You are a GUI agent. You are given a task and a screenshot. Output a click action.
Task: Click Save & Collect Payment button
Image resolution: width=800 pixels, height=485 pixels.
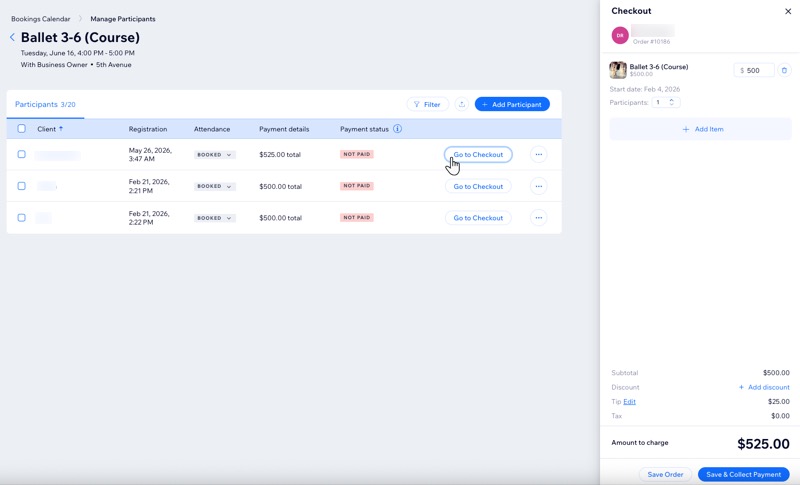[x=743, y=474]
